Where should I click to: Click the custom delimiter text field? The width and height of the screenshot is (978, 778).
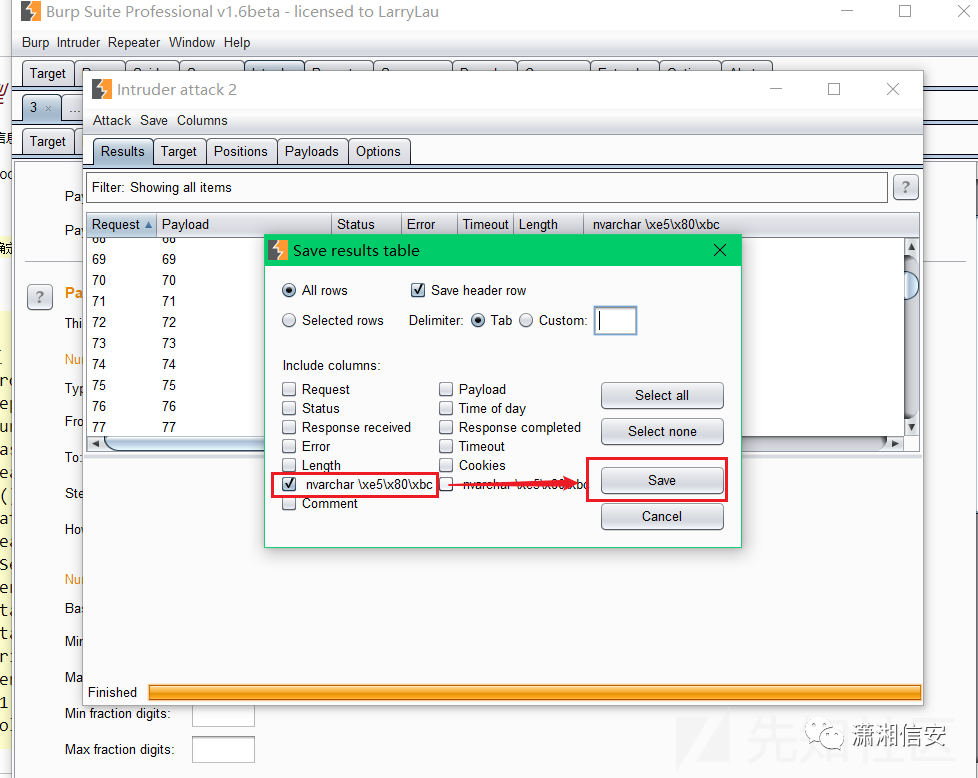[615, 320]
